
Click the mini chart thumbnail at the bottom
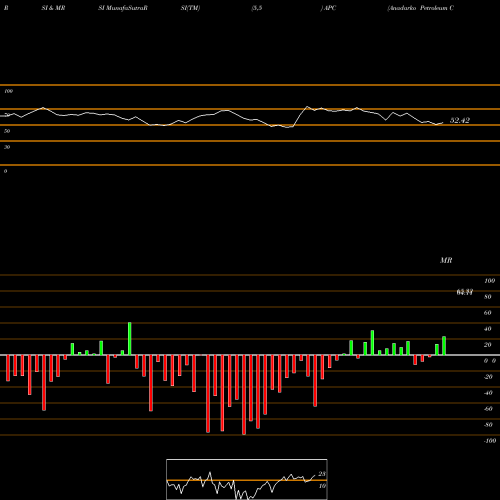(247, 479)
